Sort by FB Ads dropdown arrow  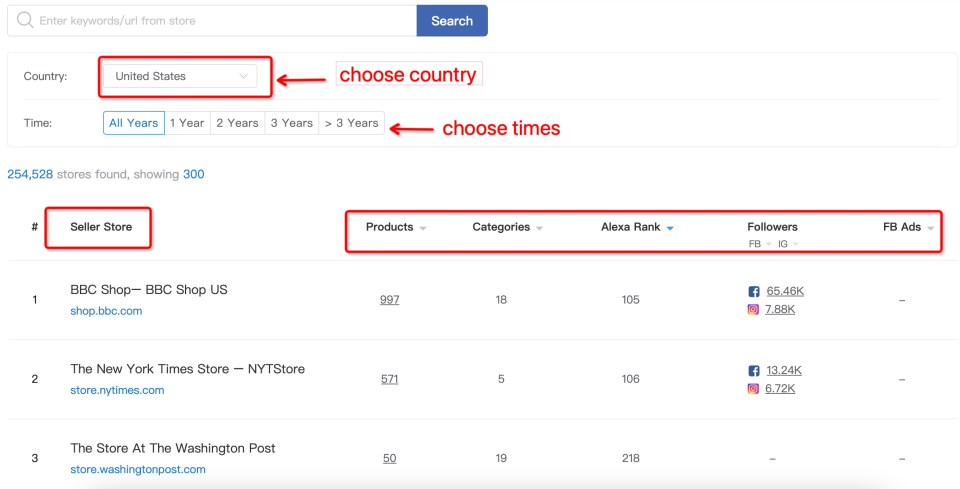pos(931,228)
